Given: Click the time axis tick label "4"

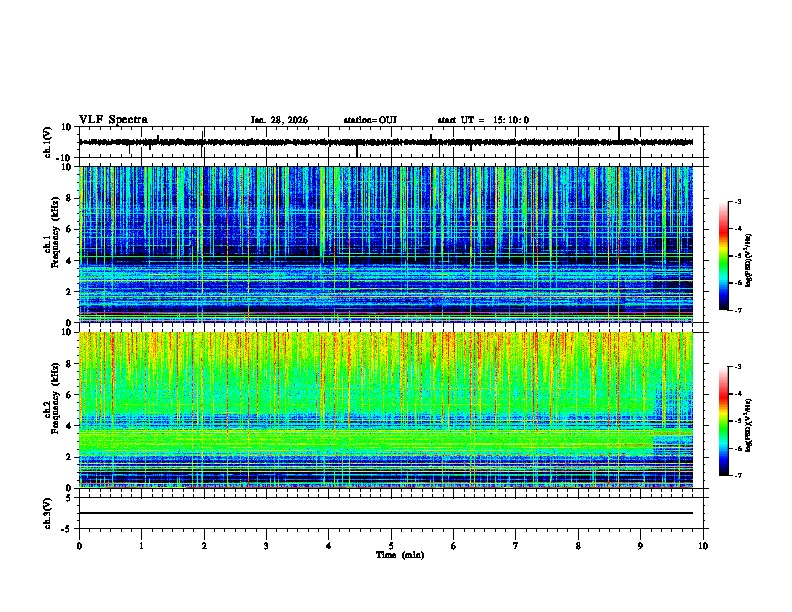Looking at the screenshot, I should pos(329,546).
